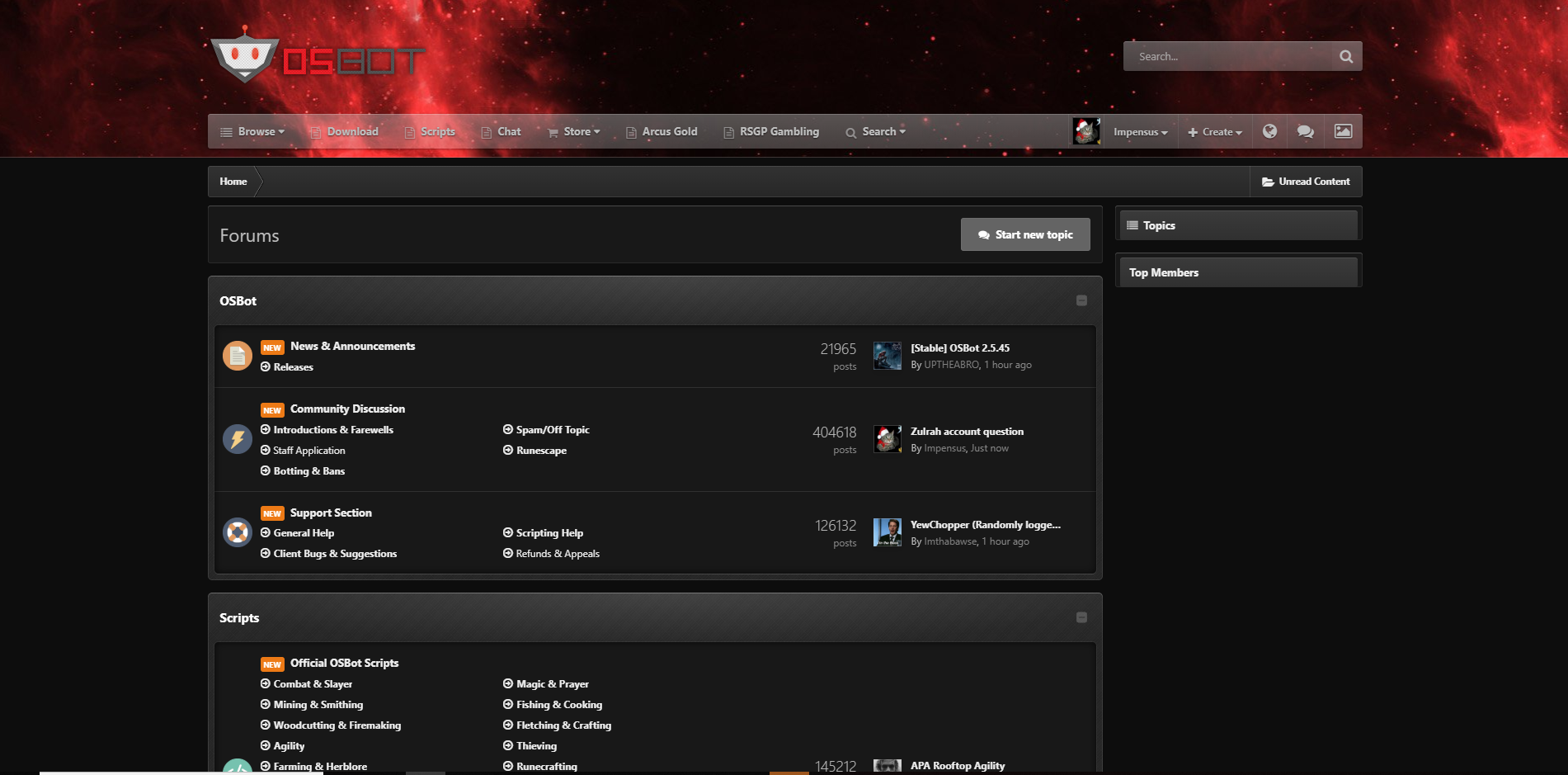View Unread Content
The height and width of the screenshot is (775, 1568).
tap(1306, 182)
